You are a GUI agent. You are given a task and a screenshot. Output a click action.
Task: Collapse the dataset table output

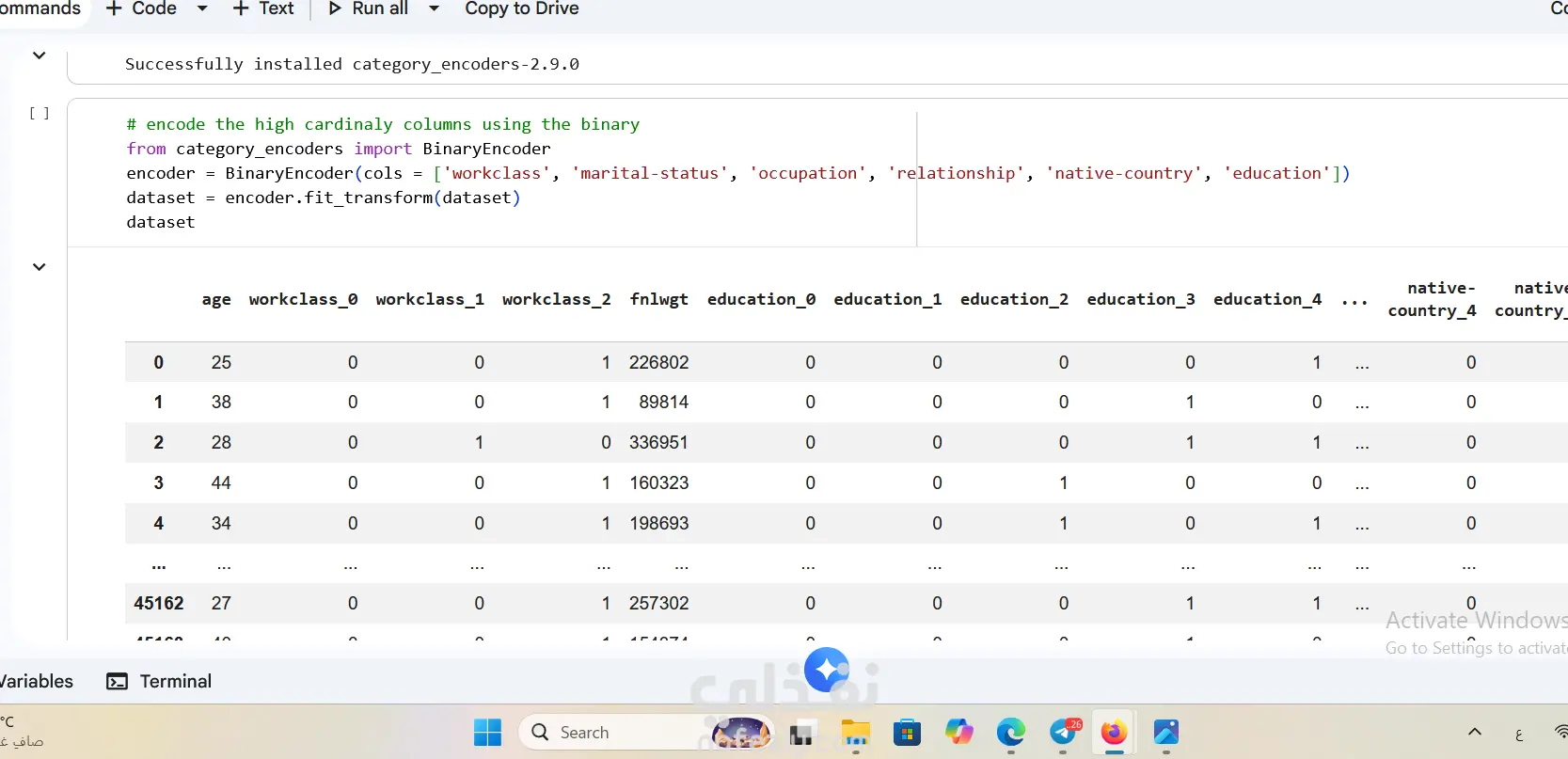point(39,267)
